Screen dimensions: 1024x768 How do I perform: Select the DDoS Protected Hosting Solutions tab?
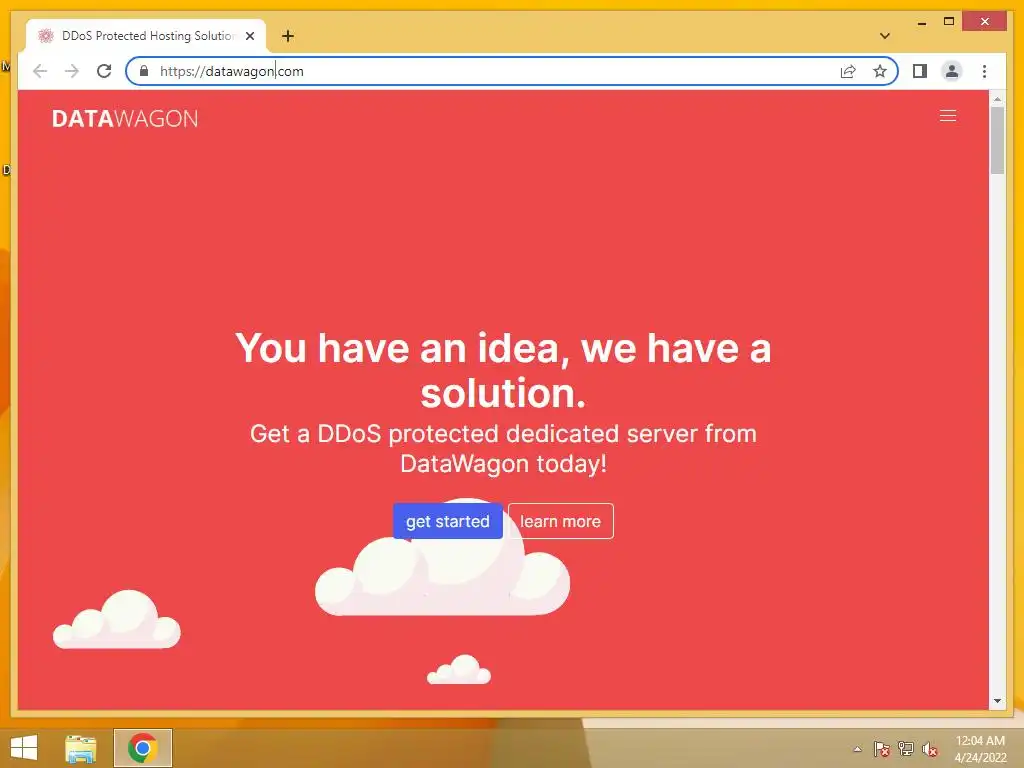pos(146,36)
